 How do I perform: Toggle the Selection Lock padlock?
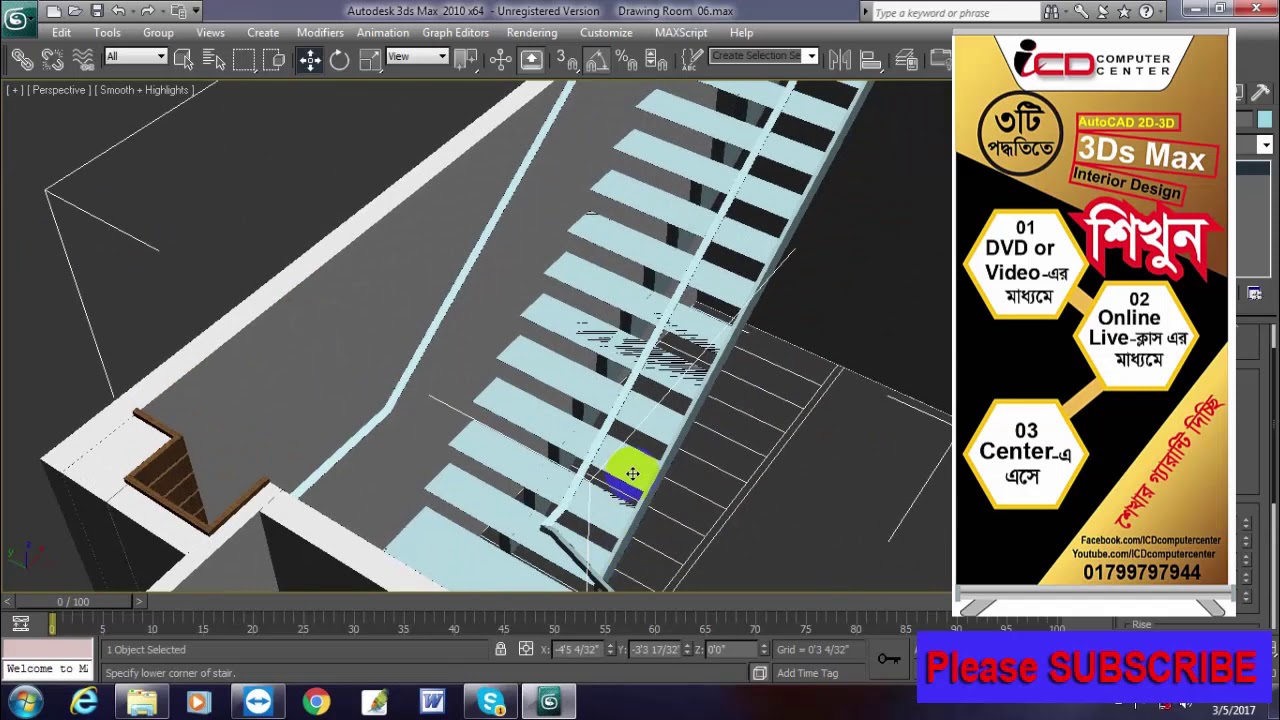point(500,649)
